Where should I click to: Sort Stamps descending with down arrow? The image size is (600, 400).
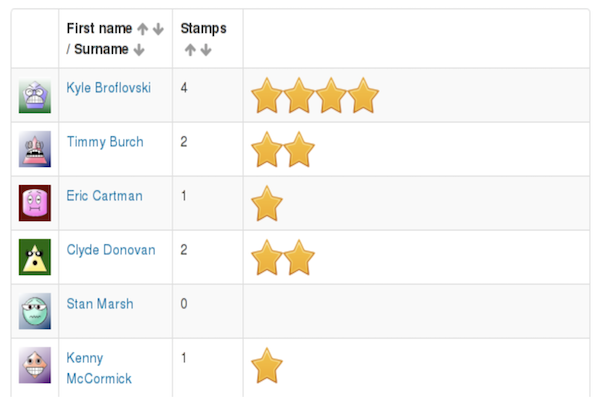(206, 50)
